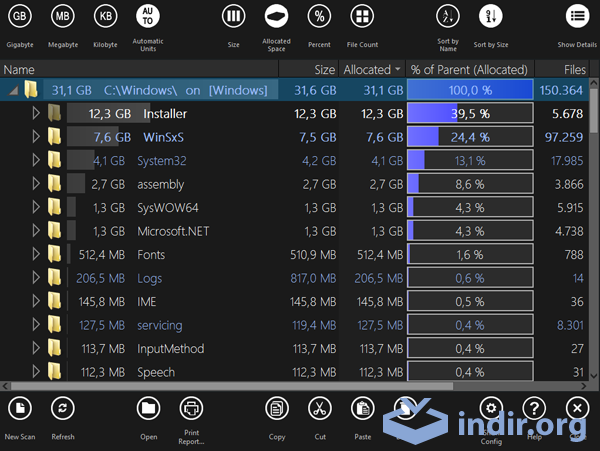Paste from the clipboard
The height and width of the screenshot is (451, 600).
[363, 409]
